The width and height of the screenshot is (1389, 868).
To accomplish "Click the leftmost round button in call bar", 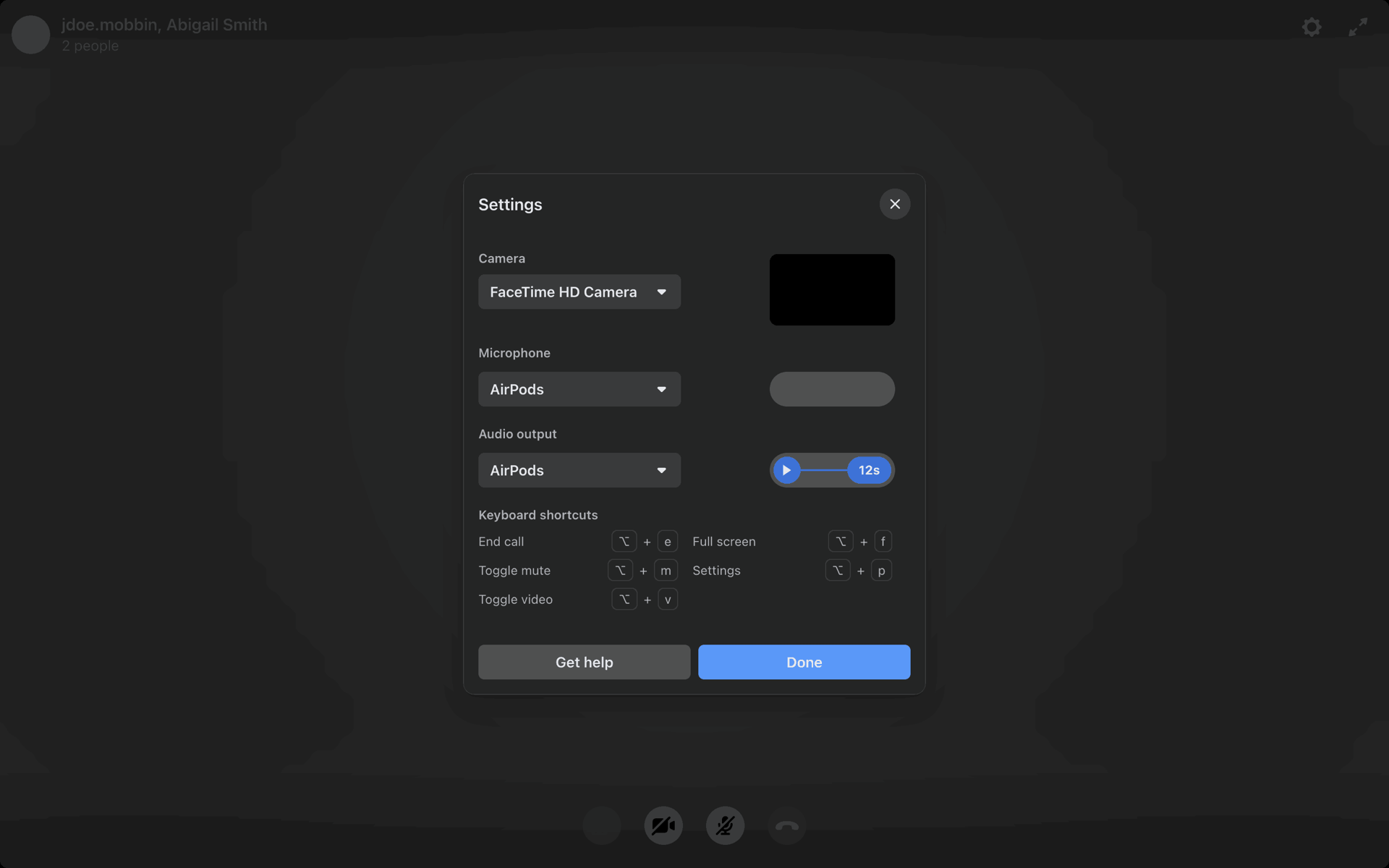I will tap(602, 825).
